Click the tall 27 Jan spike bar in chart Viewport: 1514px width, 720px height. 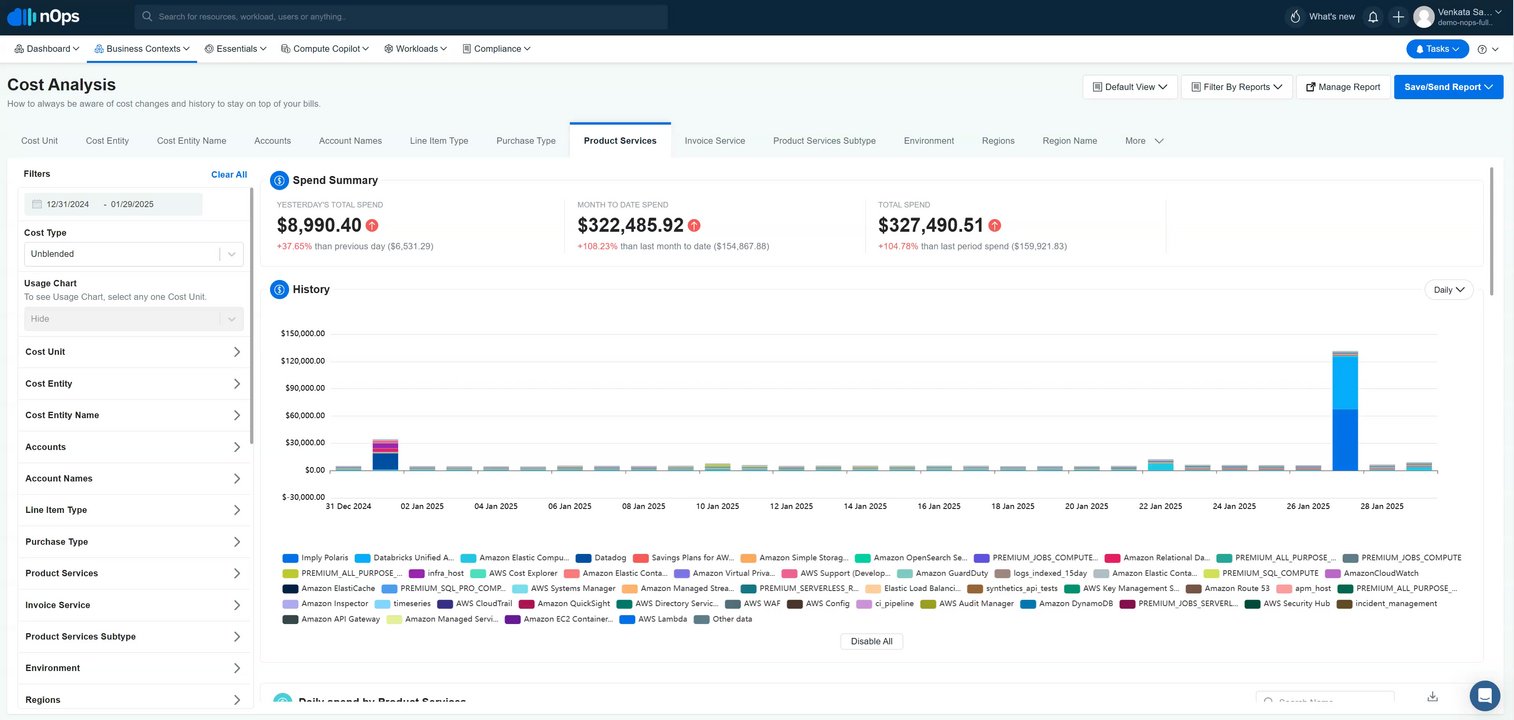1345,411
